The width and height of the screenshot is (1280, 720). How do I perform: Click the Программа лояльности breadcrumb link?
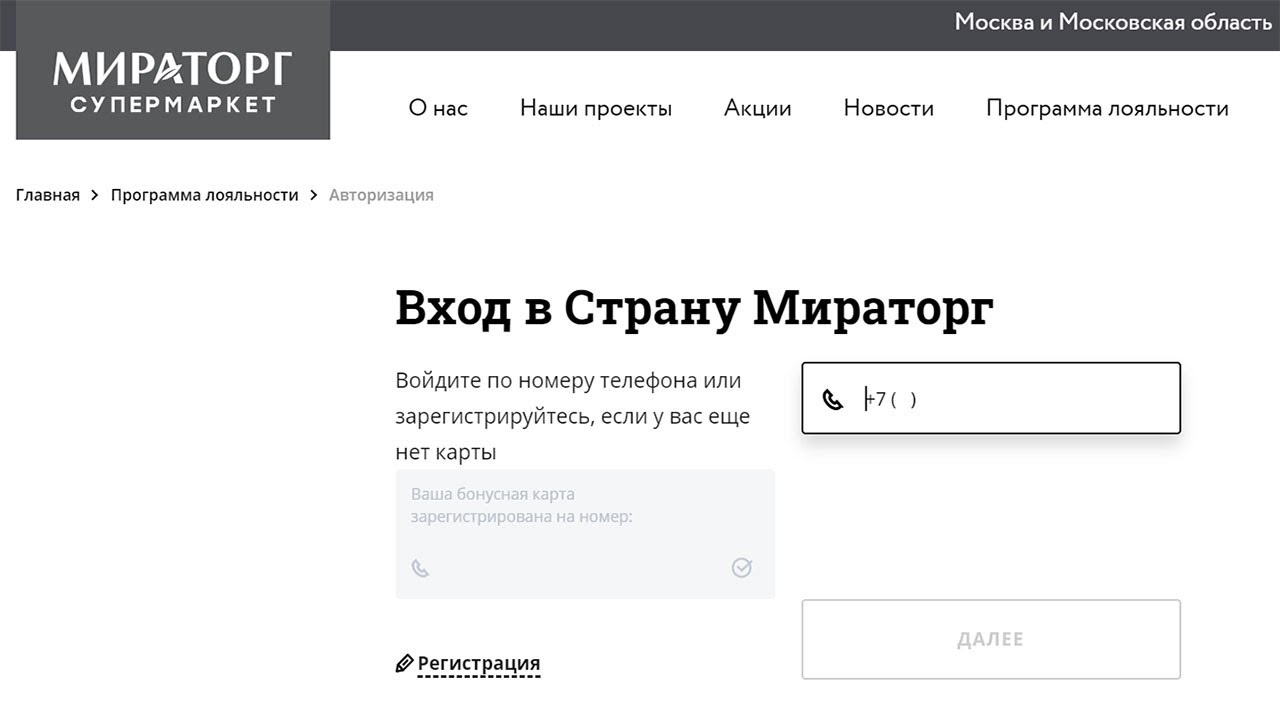coord(205,195)
